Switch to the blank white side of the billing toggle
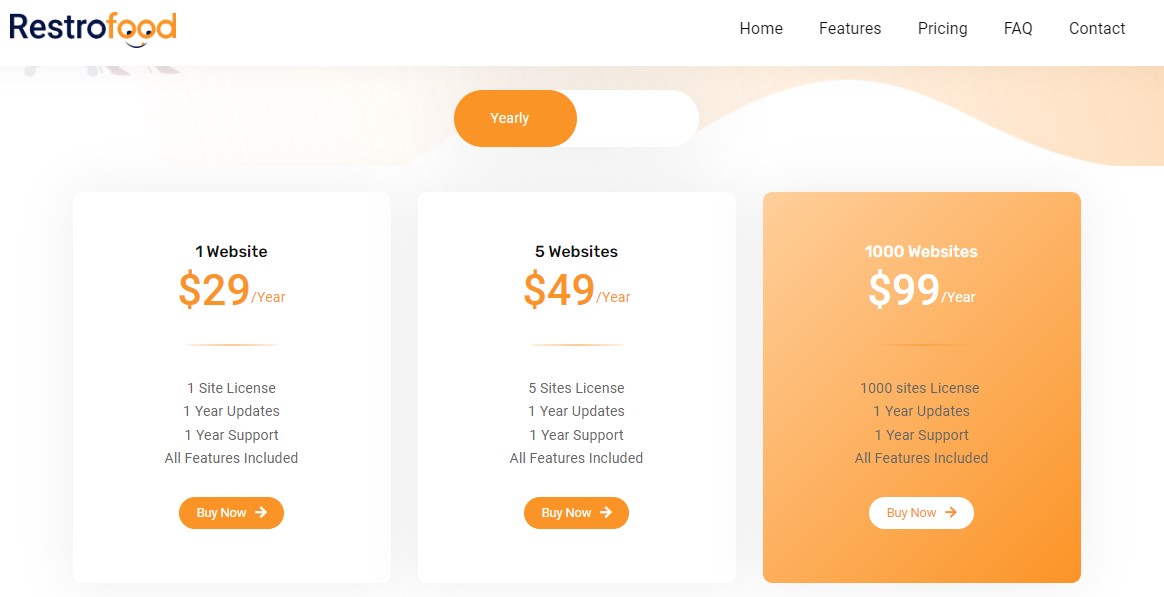Viewport: 1164px width, 597px height. coord(637,118)
